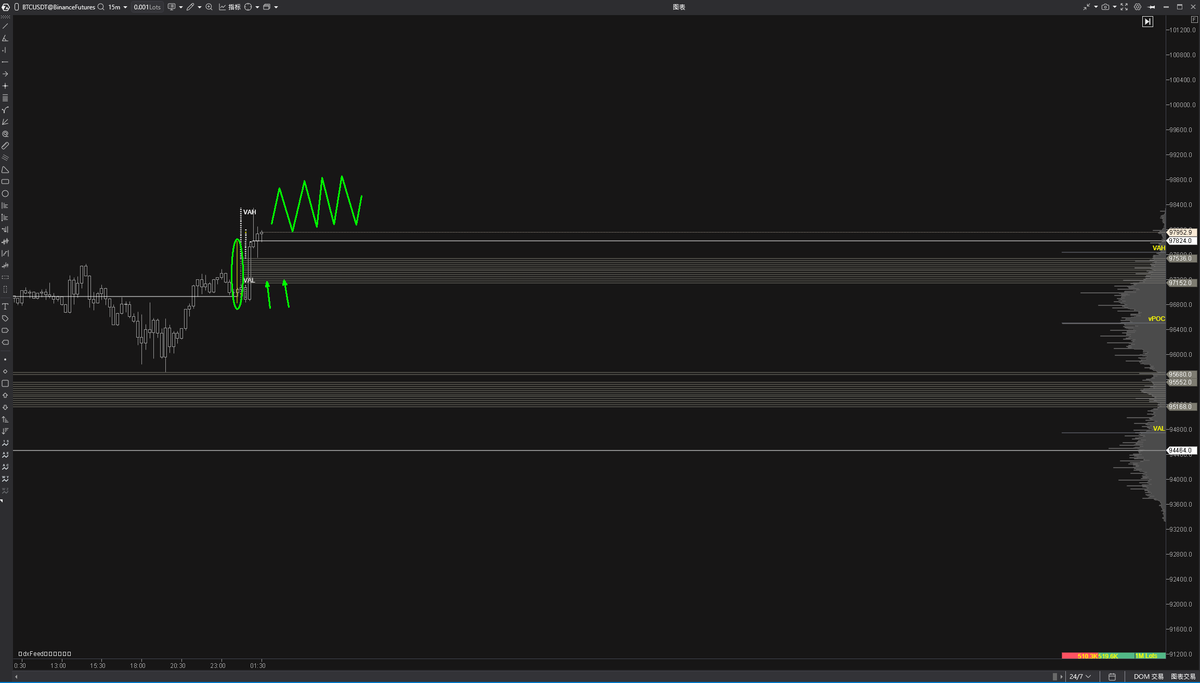Select the rectangle shape tool
This screenshot has height=683, width=1200.
tap(5, 182)
